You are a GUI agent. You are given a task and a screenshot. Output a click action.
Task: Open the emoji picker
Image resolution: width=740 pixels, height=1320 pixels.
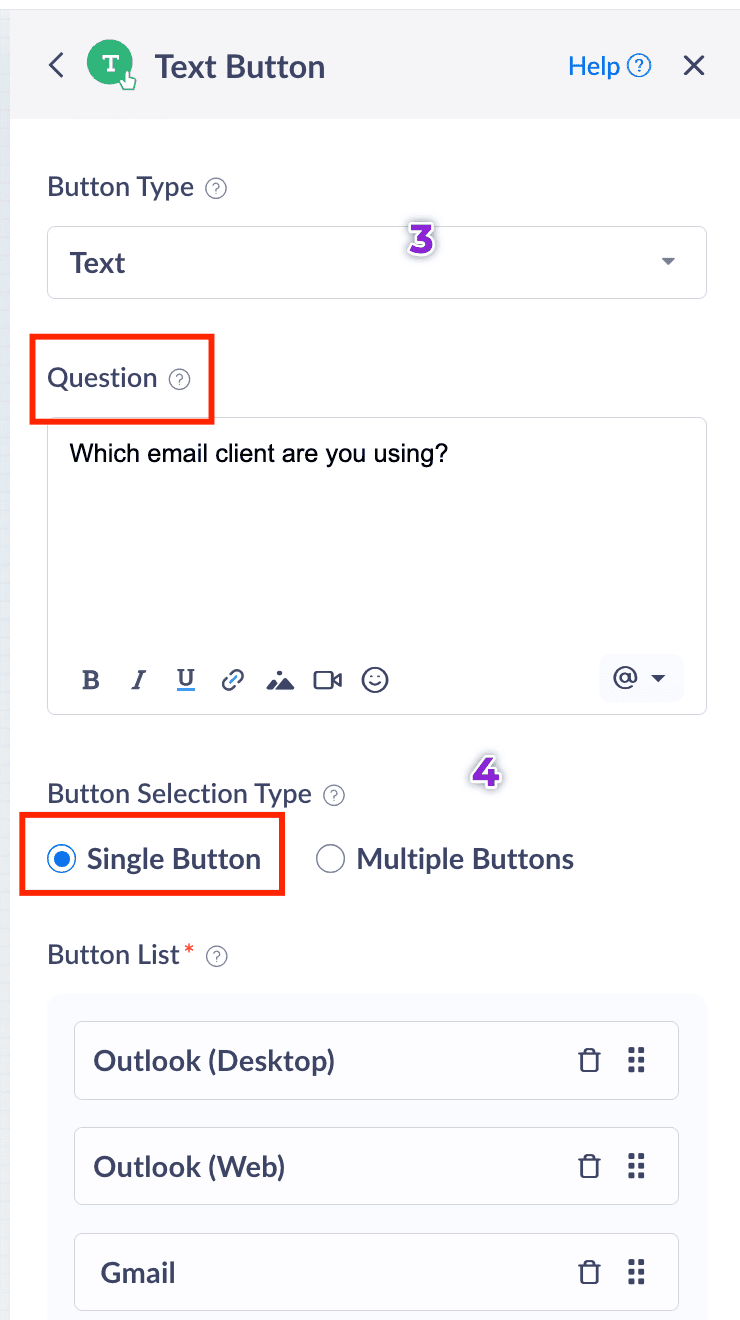click(375, 680)
